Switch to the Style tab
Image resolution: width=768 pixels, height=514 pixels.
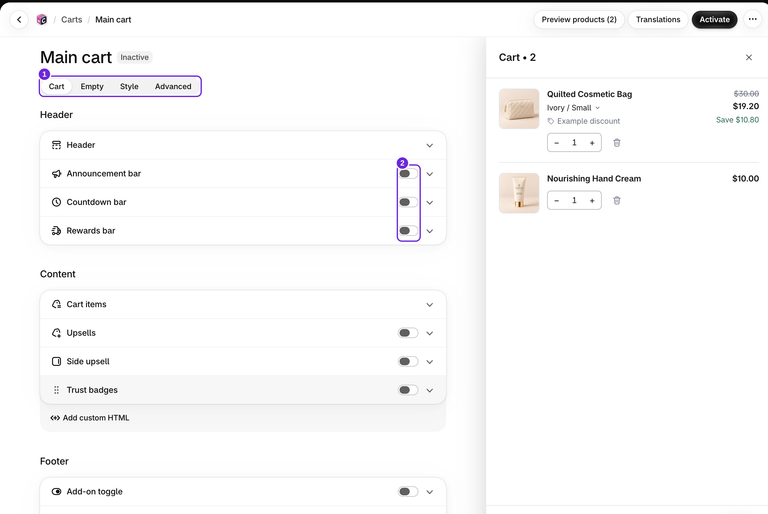point(129,86)
